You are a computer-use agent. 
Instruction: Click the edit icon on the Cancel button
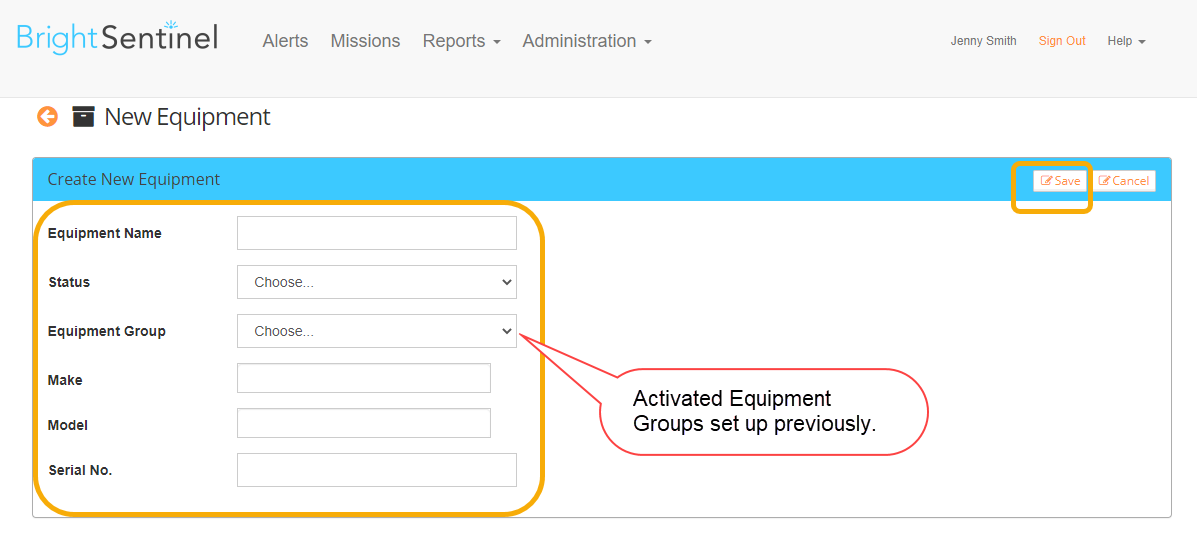tap(1105, 181)
